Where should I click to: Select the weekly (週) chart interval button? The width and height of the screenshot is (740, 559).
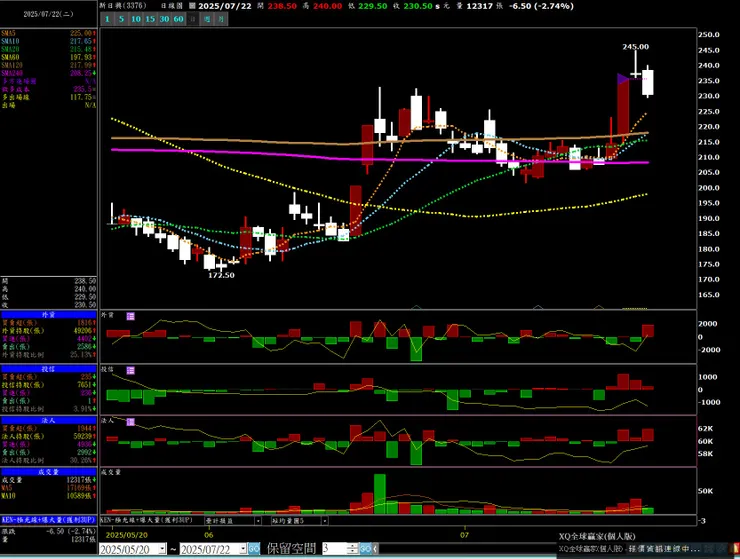point(207,19)
